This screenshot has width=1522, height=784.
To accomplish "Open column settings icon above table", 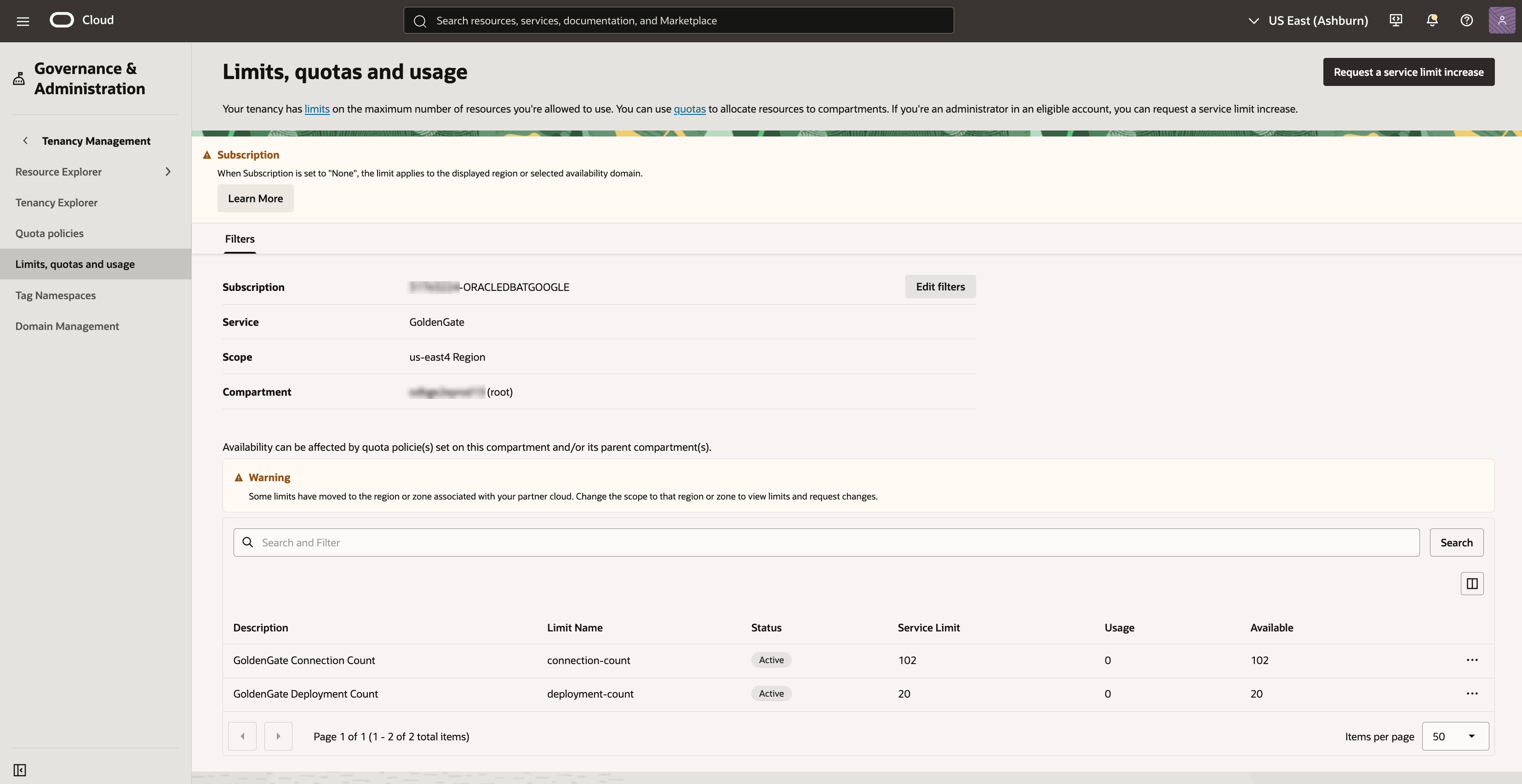I will pyautogui.click(x=1472, y=583).
